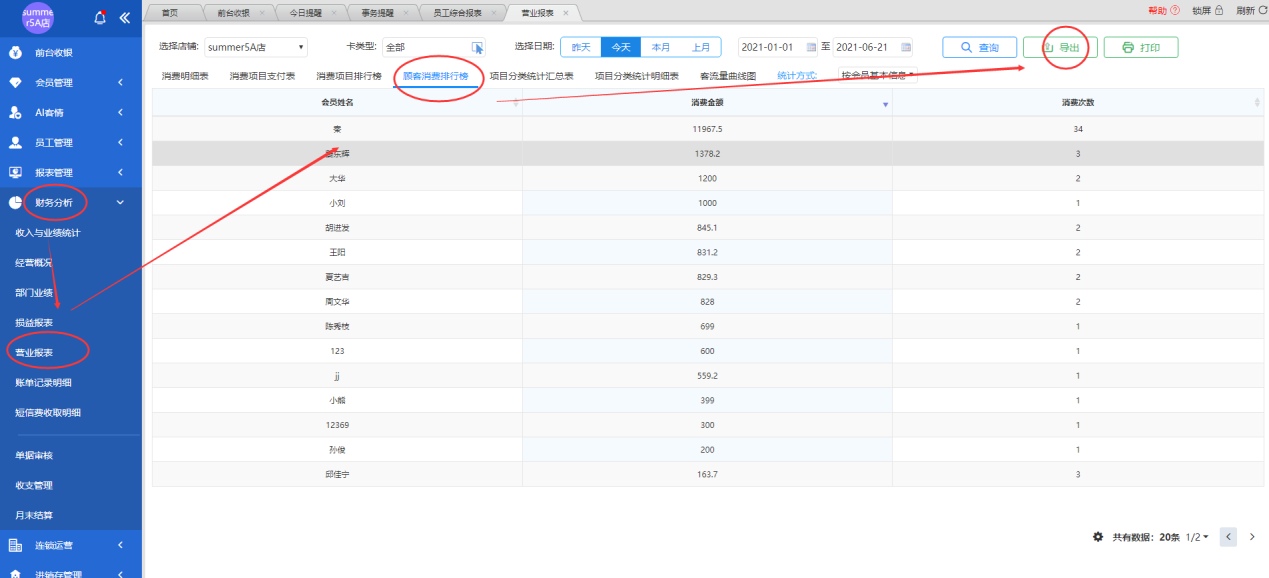Open the 消费明细表 sub-tab
1269x578 pixels.
coord(184,76)
